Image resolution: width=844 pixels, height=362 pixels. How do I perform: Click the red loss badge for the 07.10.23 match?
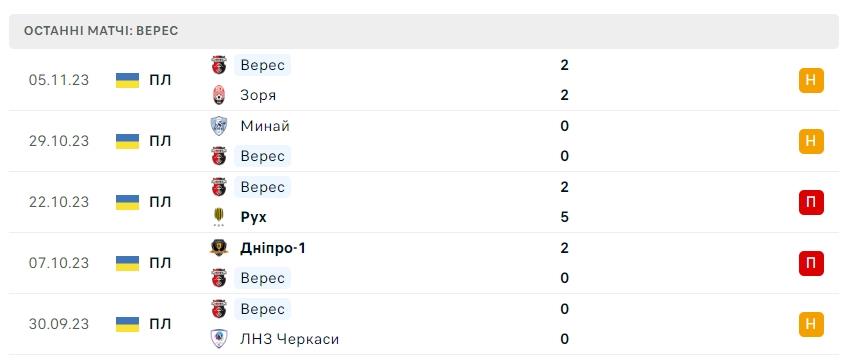[811, 264]
